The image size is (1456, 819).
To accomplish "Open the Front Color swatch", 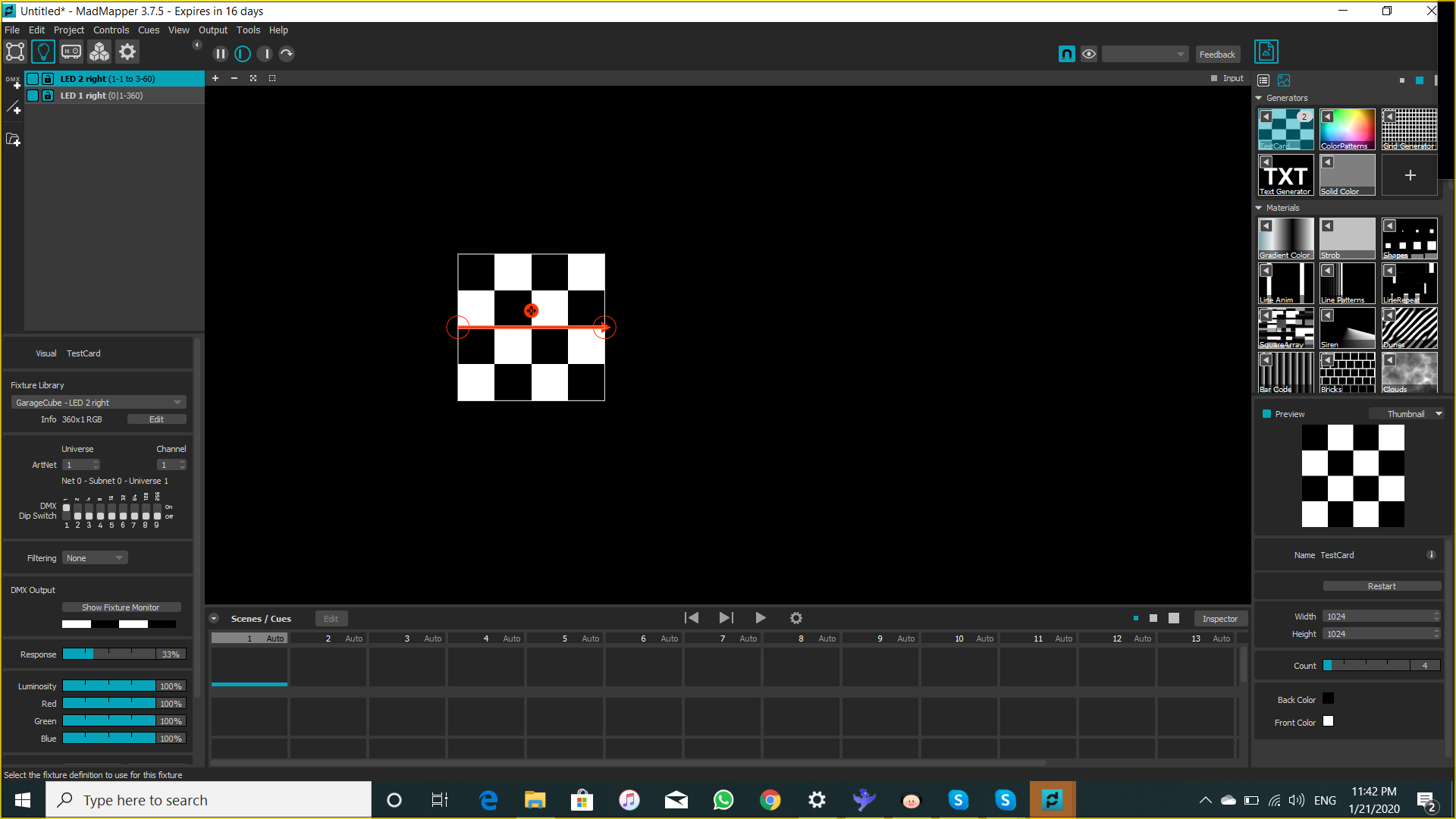I will [x=1329, y=721].
